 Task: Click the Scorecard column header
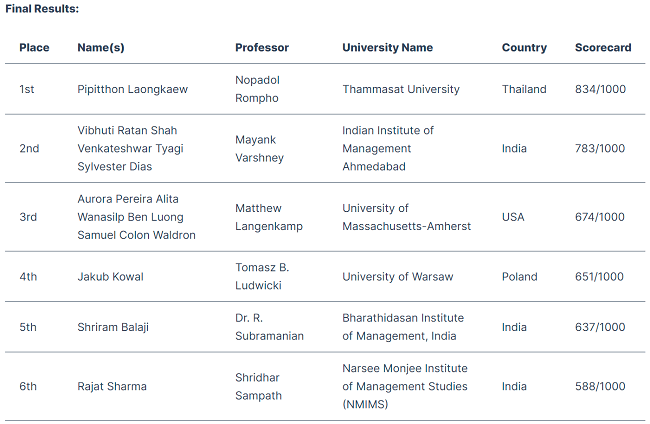tap(603, 47)
